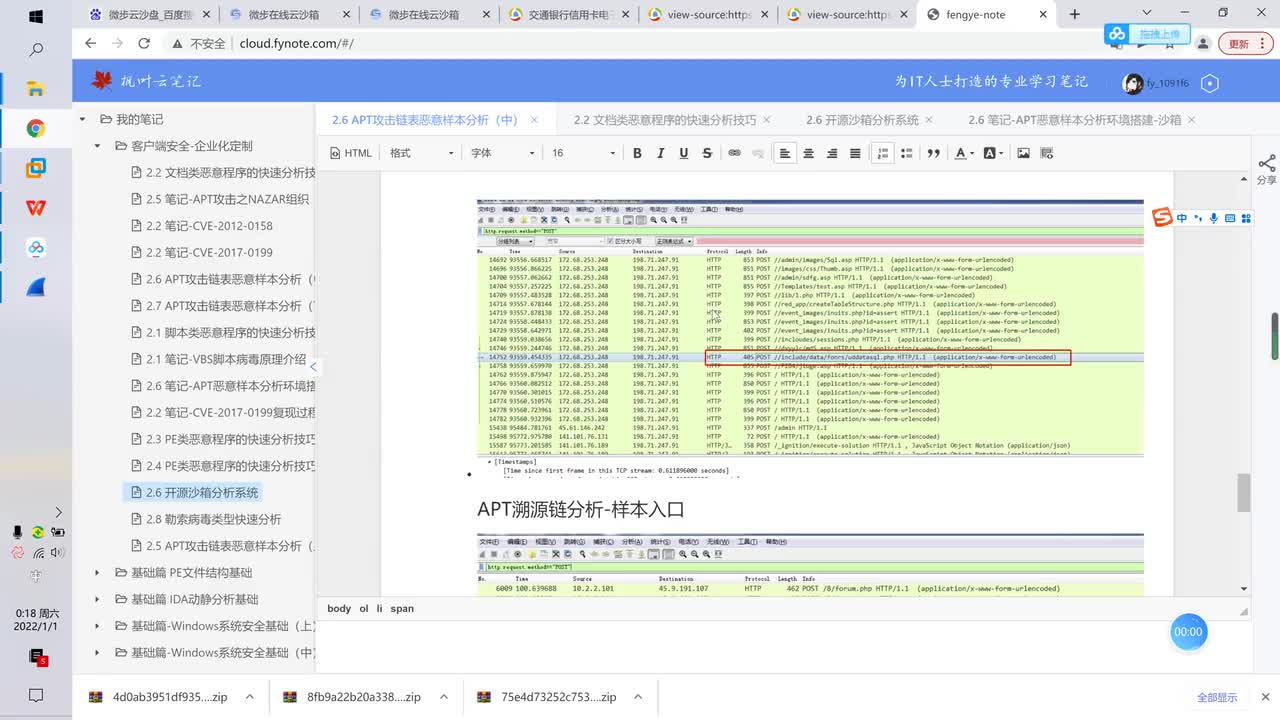Select the 2.6 开源沙箱分析系统 tree note
Viewport: 1280px width, 720px height.
(202, 492)
